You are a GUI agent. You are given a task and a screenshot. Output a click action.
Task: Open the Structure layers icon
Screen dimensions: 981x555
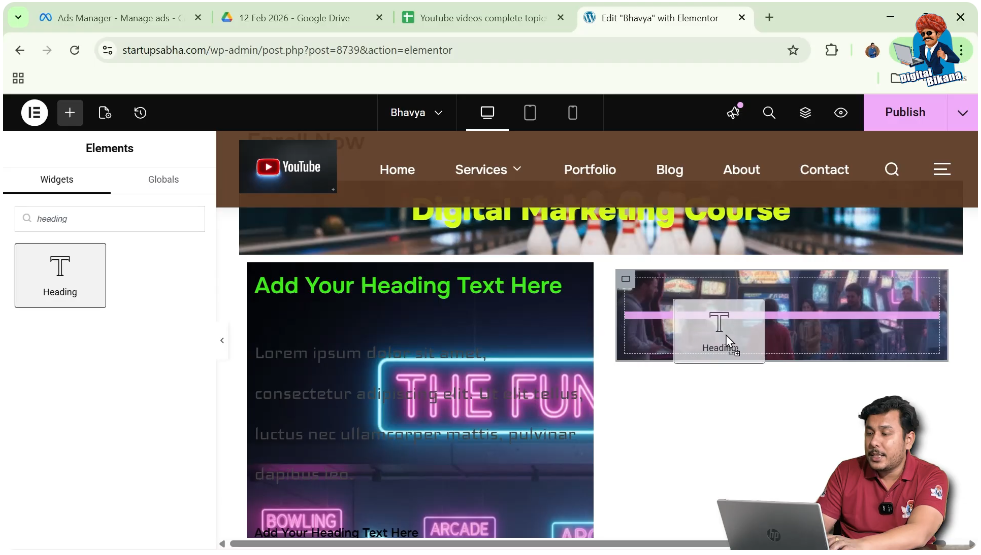pos(805,113)
